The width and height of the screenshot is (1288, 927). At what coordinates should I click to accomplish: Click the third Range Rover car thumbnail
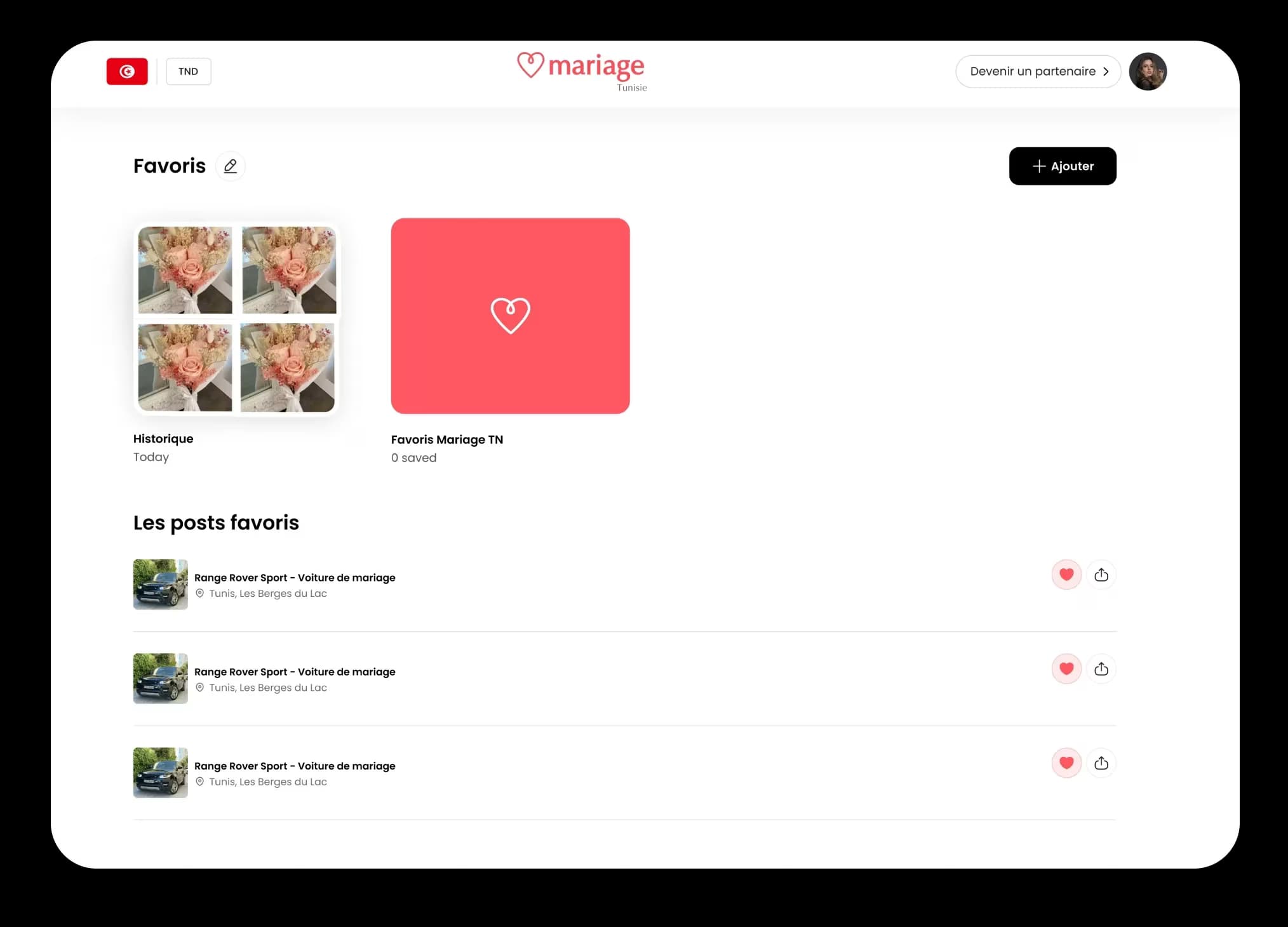[160, 772]
